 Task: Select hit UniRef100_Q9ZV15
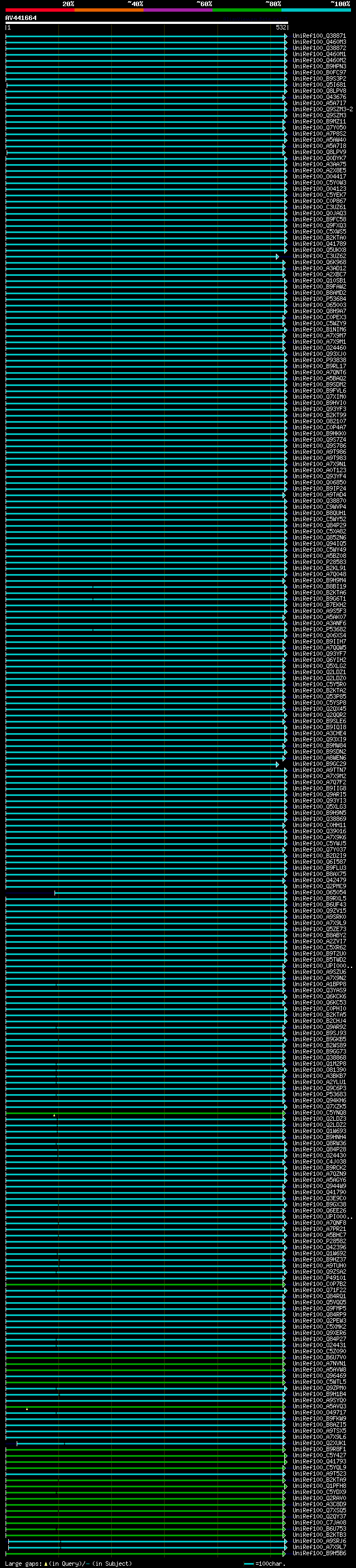(x=319, y=911)
